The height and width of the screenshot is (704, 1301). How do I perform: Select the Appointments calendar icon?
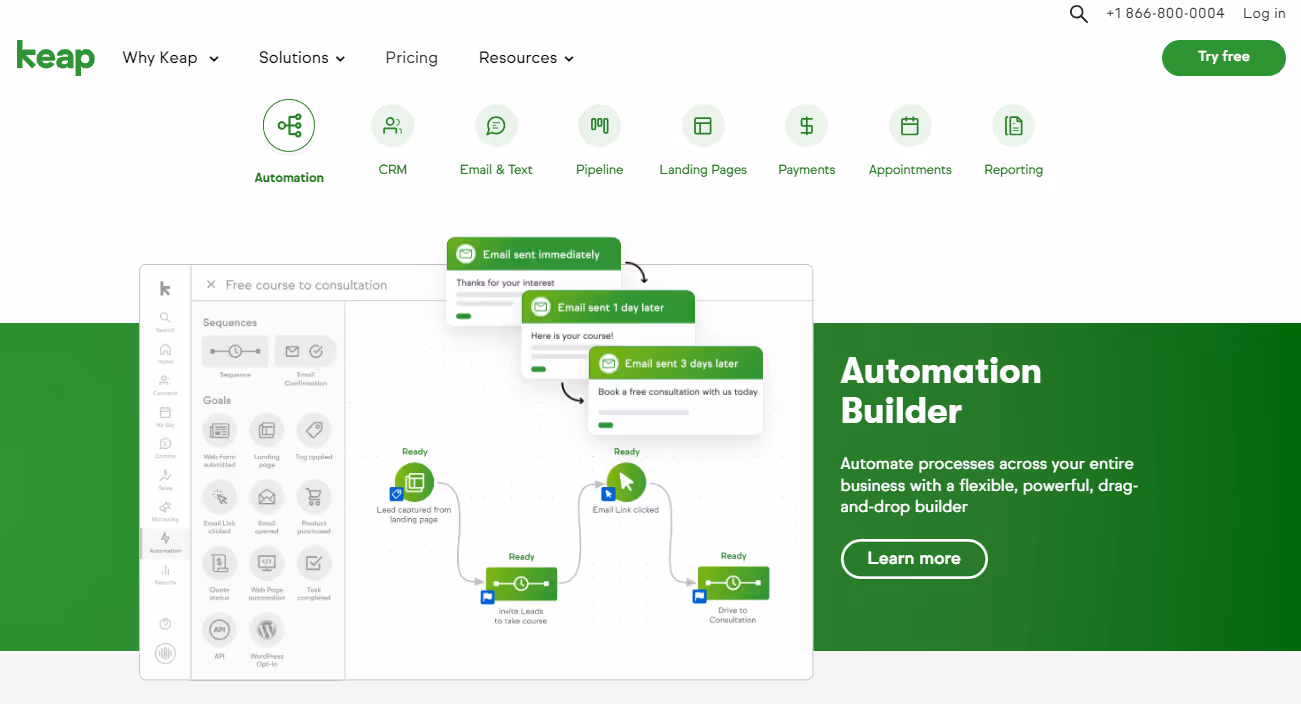coord(910,126)
